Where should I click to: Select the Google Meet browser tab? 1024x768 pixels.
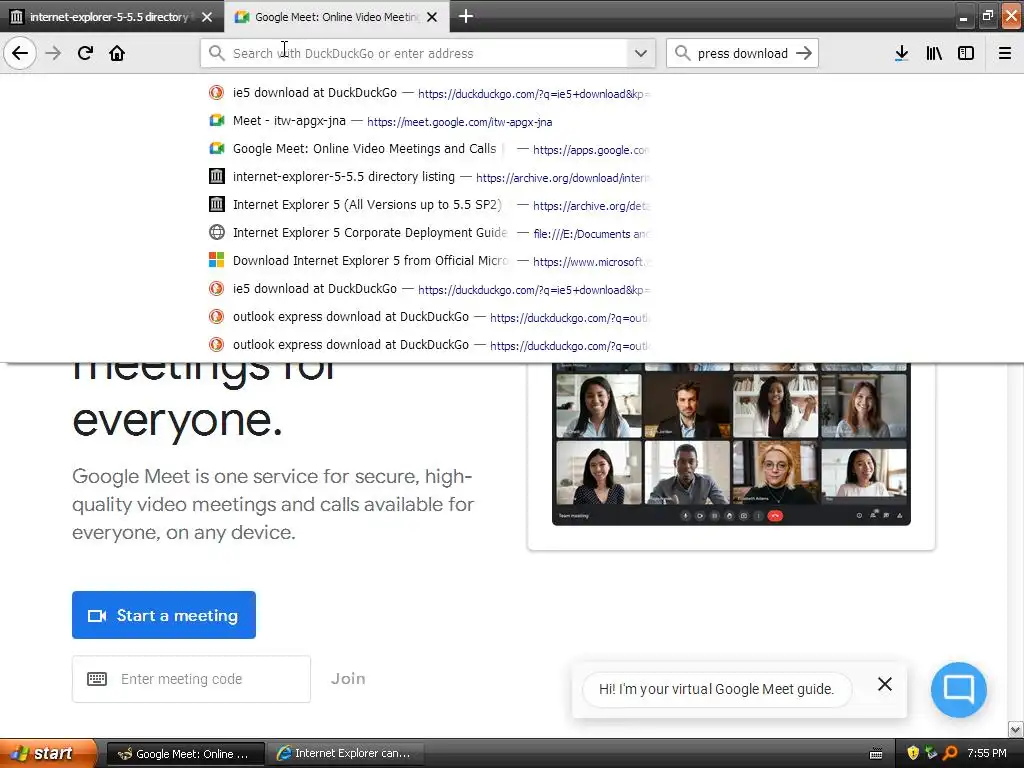336,17
